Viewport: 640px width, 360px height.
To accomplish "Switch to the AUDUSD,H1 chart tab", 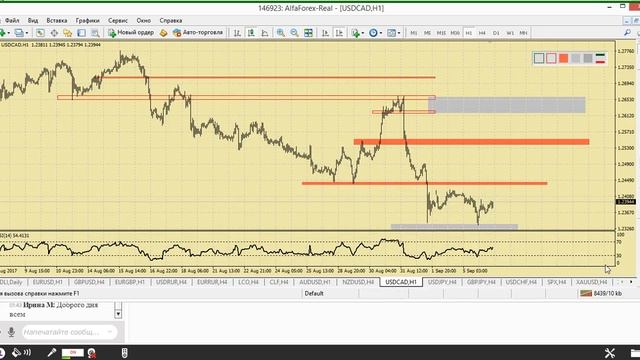I will 315,282.
